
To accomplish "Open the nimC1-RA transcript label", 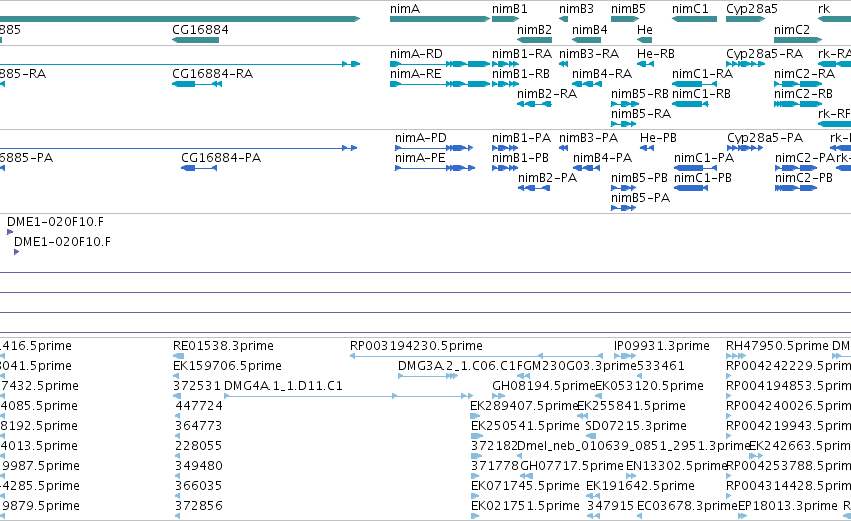I will pyautogui.click(x=702, y=74).
